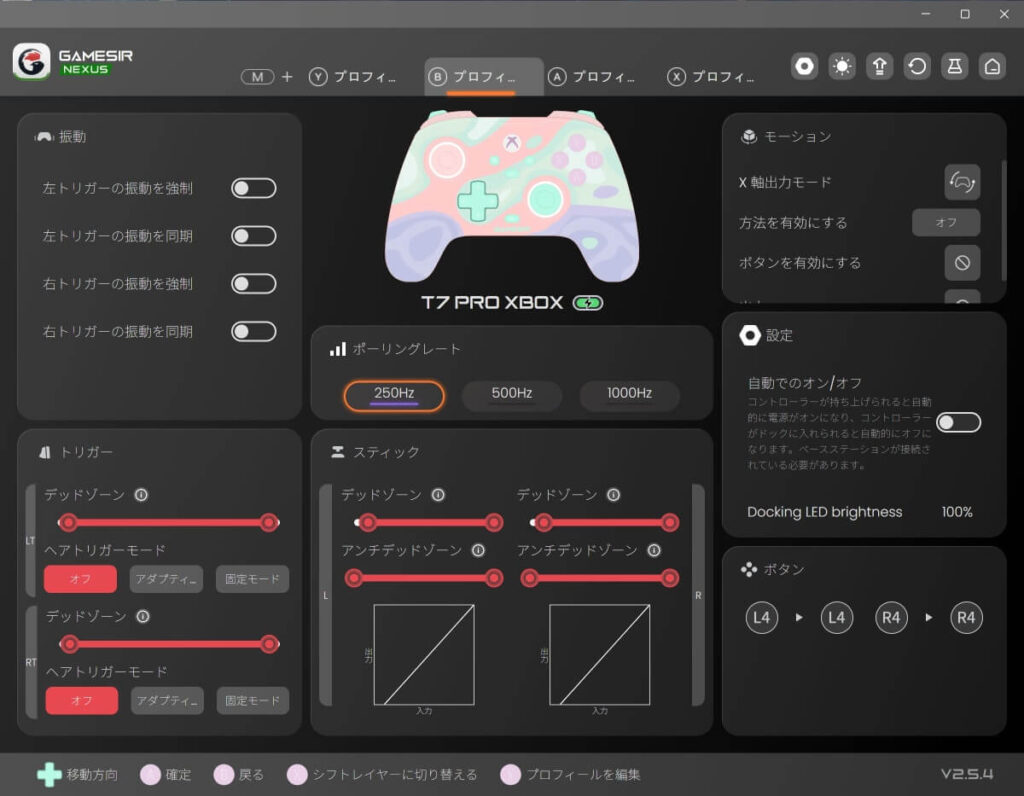Switch to the Y profile tab
The width and height of the screenshot is (1024, 796).
(353, 77)
